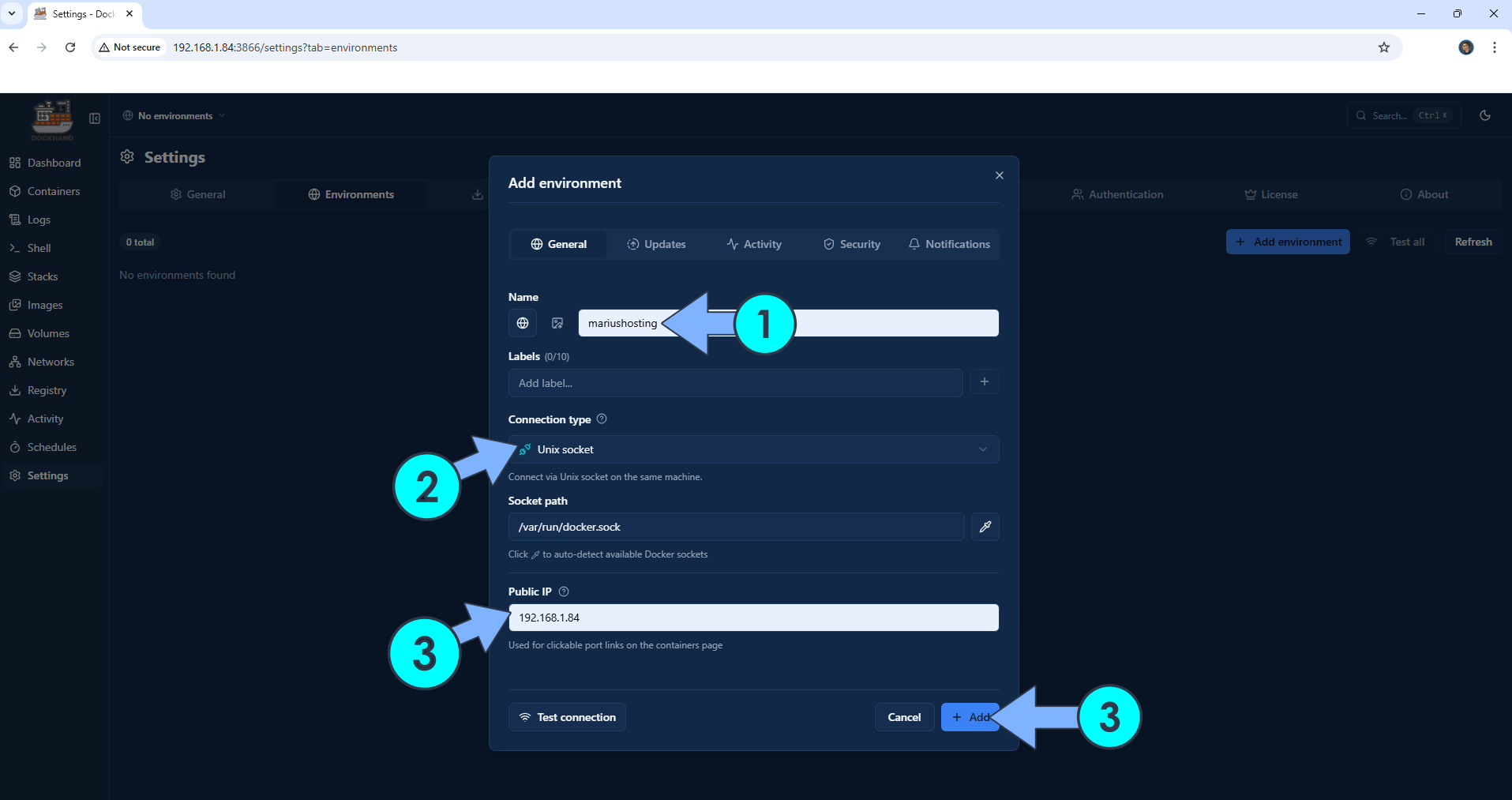This screenshot has width=1512, height=800.
Task: Click the auto-detect Docker socket icon
Action: tap(985, 527)
